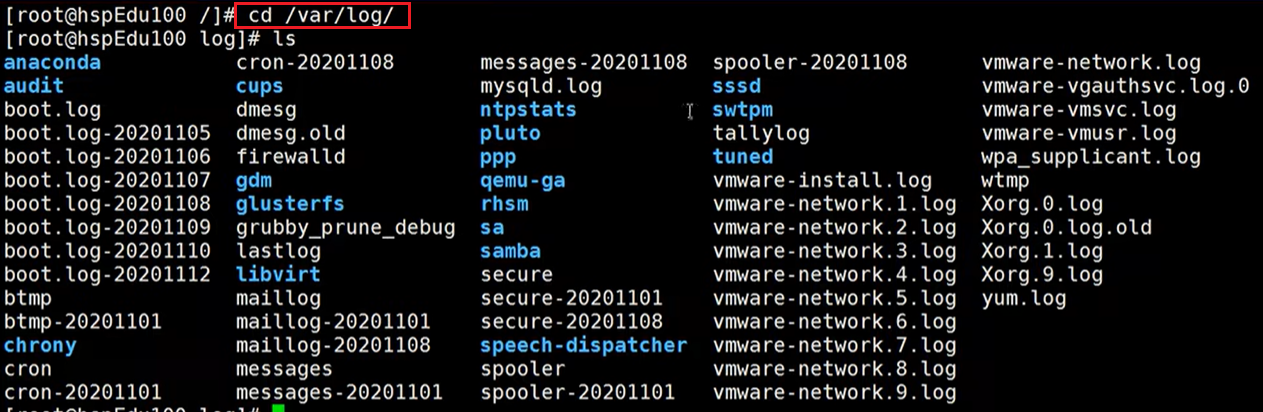Click the cups directory name
The width and height of the screenshot is (1263, 412).
click(x=260, y=86)
